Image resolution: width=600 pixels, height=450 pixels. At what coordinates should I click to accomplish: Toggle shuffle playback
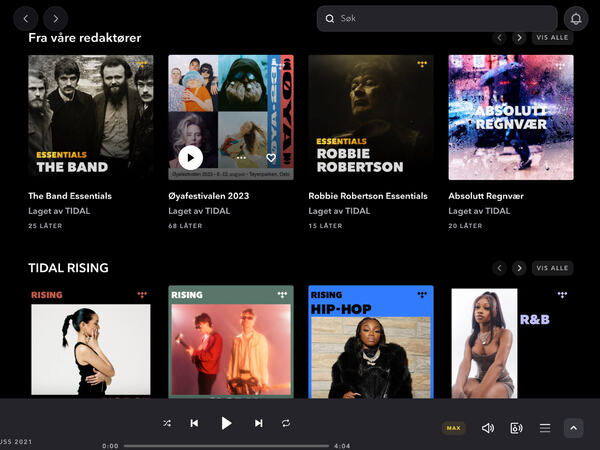click(x=167, y=423)
